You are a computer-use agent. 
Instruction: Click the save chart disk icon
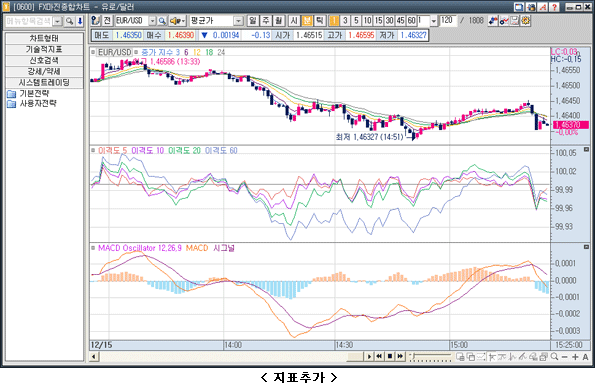[x=515, y=21]
